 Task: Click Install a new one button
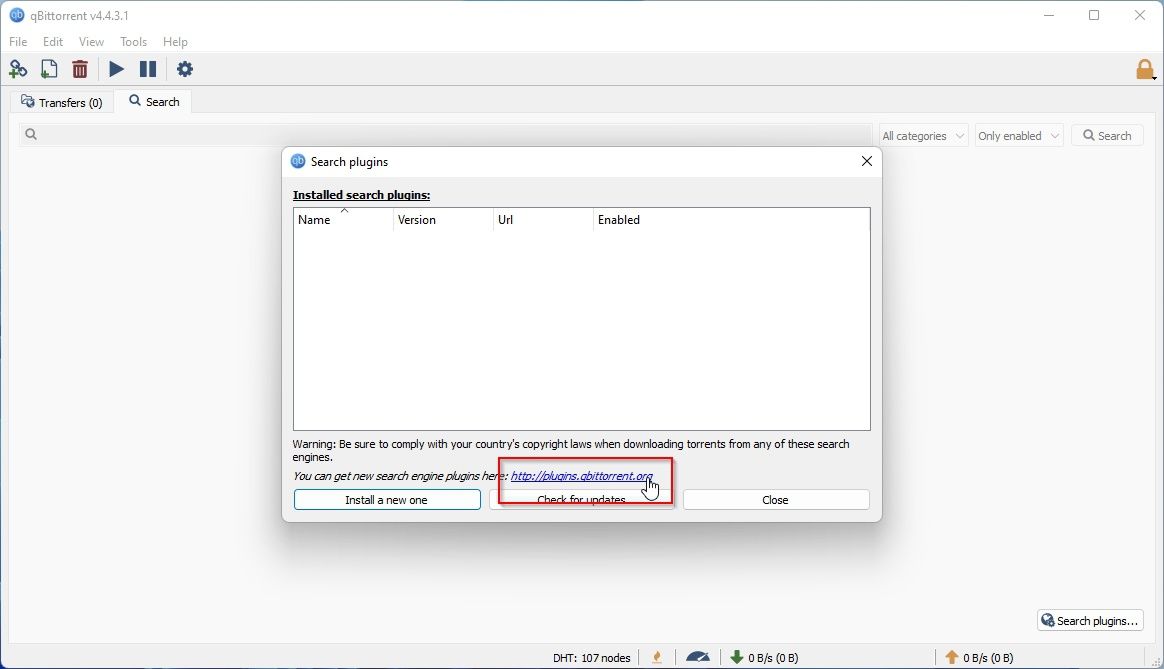coord(387,500)
